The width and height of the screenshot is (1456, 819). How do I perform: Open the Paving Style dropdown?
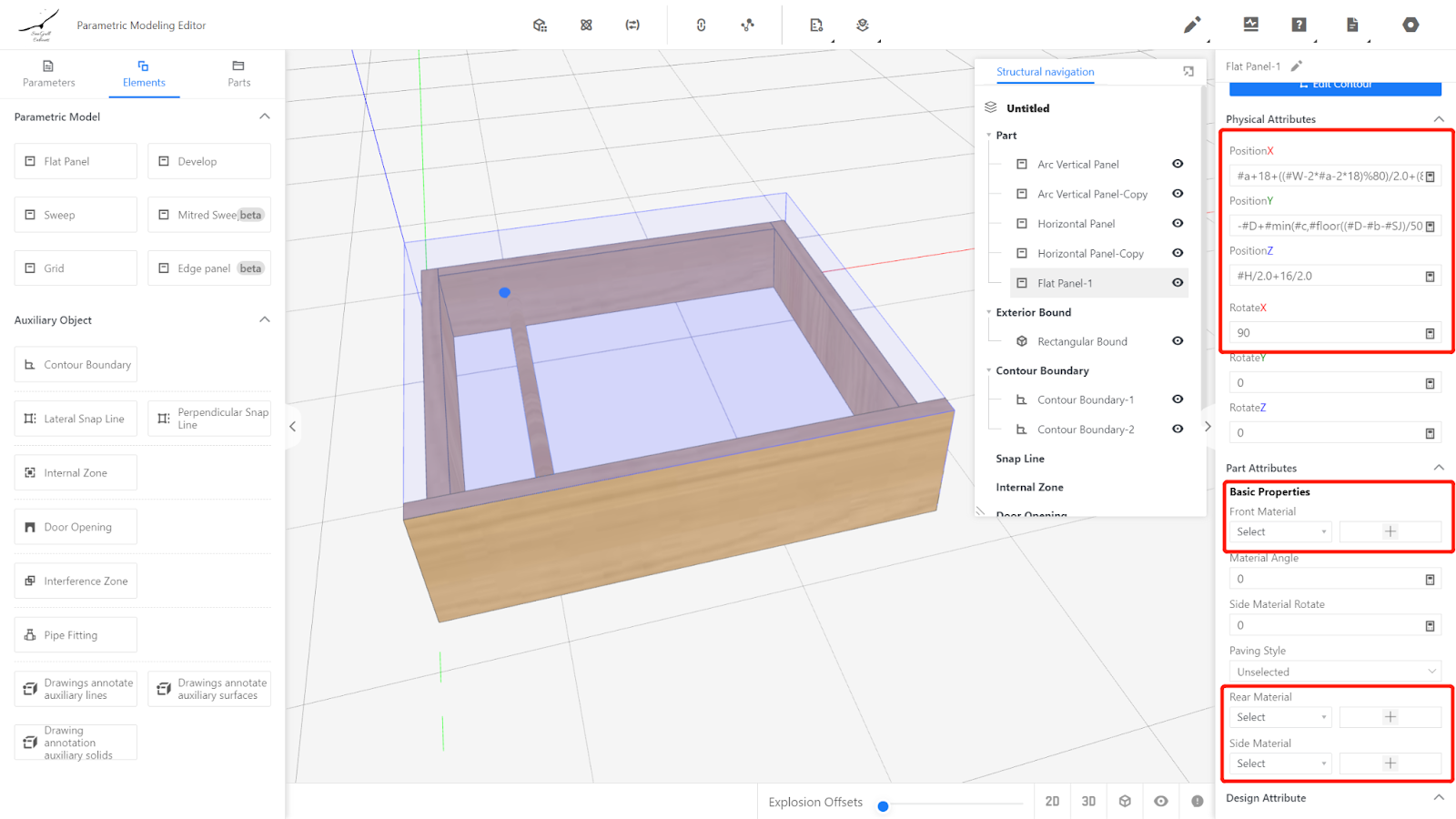[x=1334, y=672]
